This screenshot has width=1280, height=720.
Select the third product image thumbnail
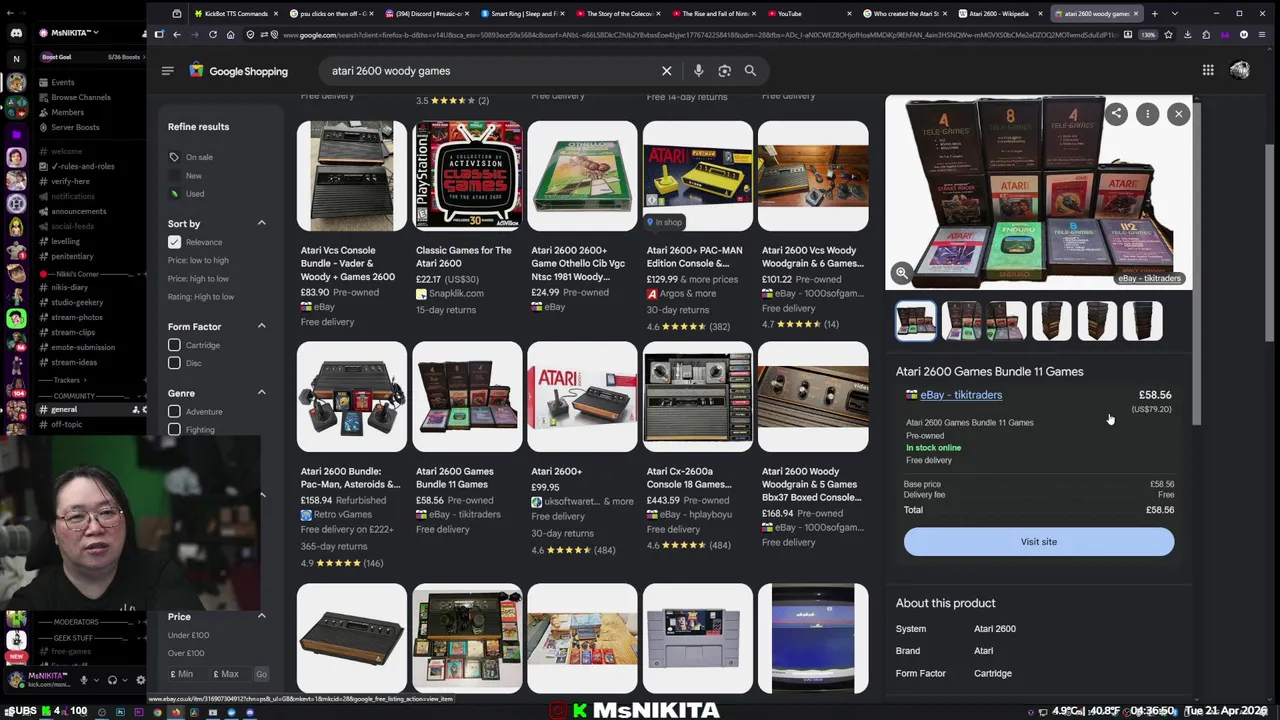pos(1006,321)
